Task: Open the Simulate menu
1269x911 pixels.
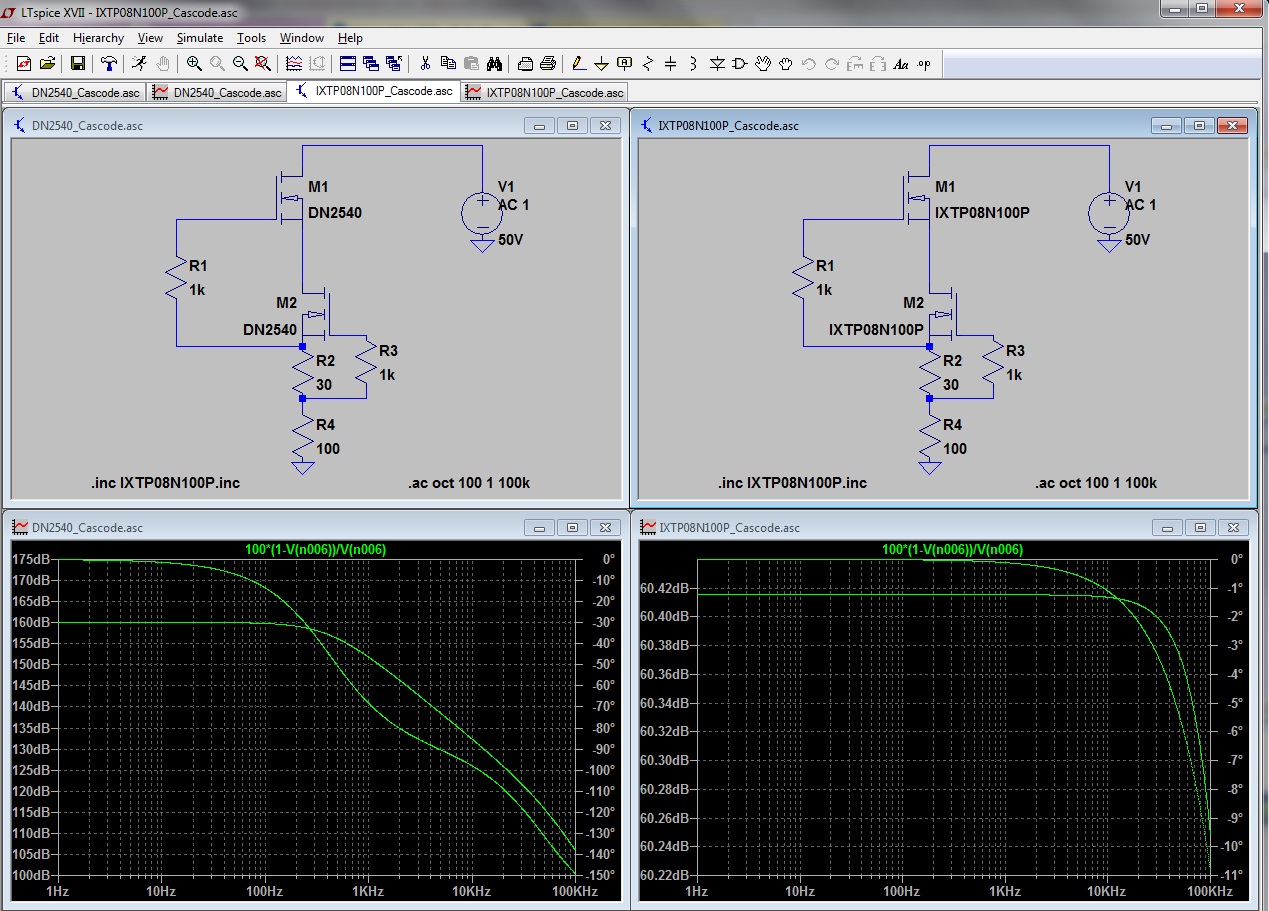Action: (x=200, y=38)
